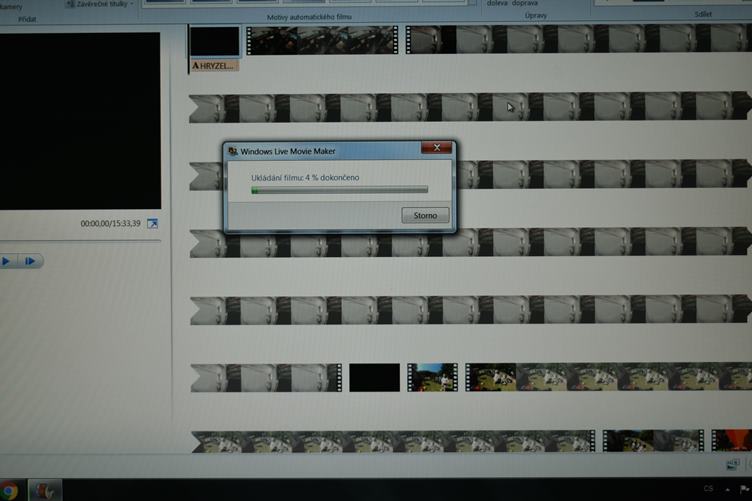Image resolution: width=752 pixels, height=501 pixels.
Task: Click the Sdílet group label
Action: [x=703, y=14]
